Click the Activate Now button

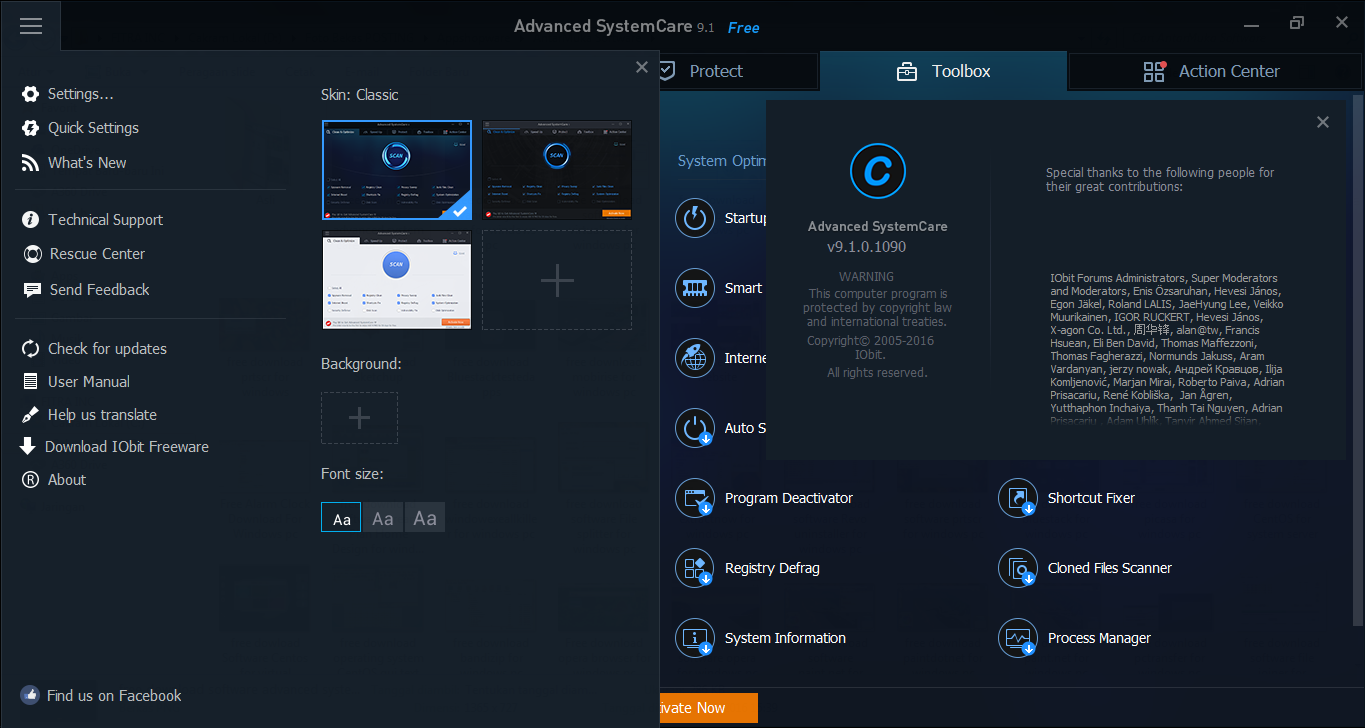pos(708,707)
